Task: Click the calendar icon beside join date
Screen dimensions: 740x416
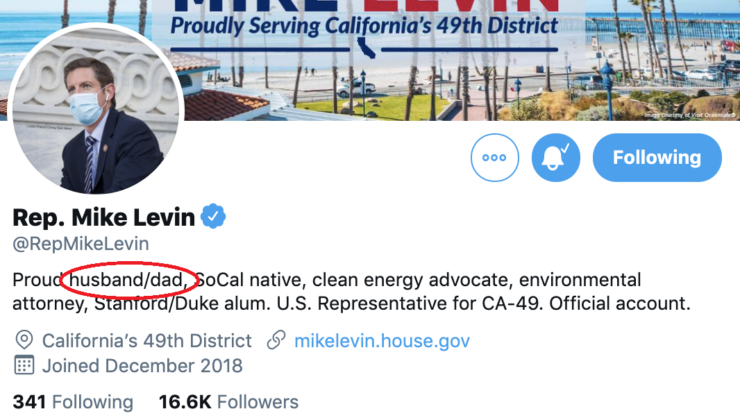Action: tap(24, 366)
